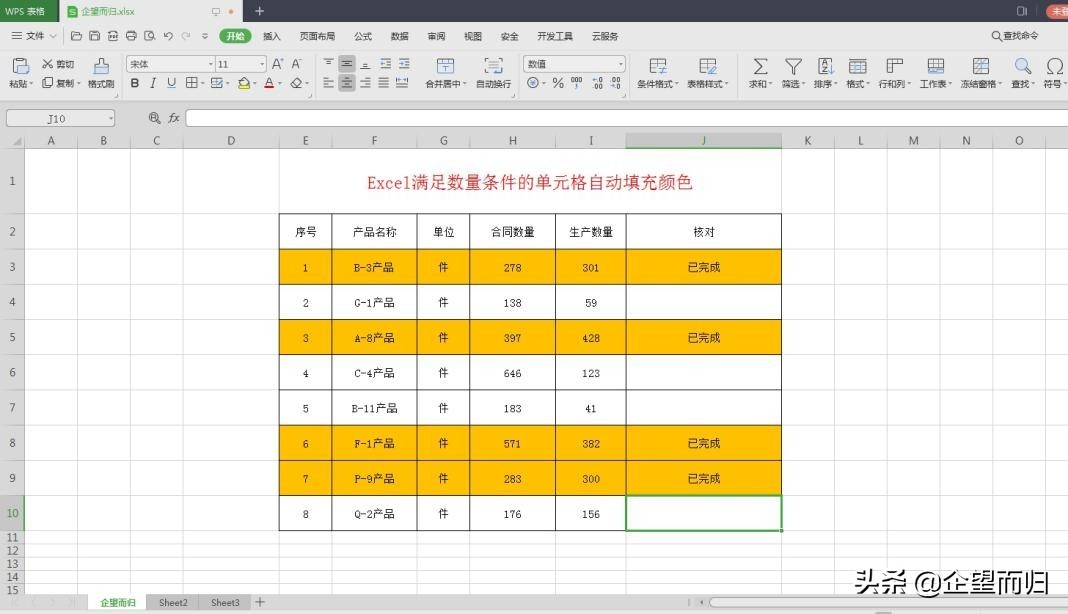
Task: Expand the font color dropdown arrow
Action: (x=280, y=84)
